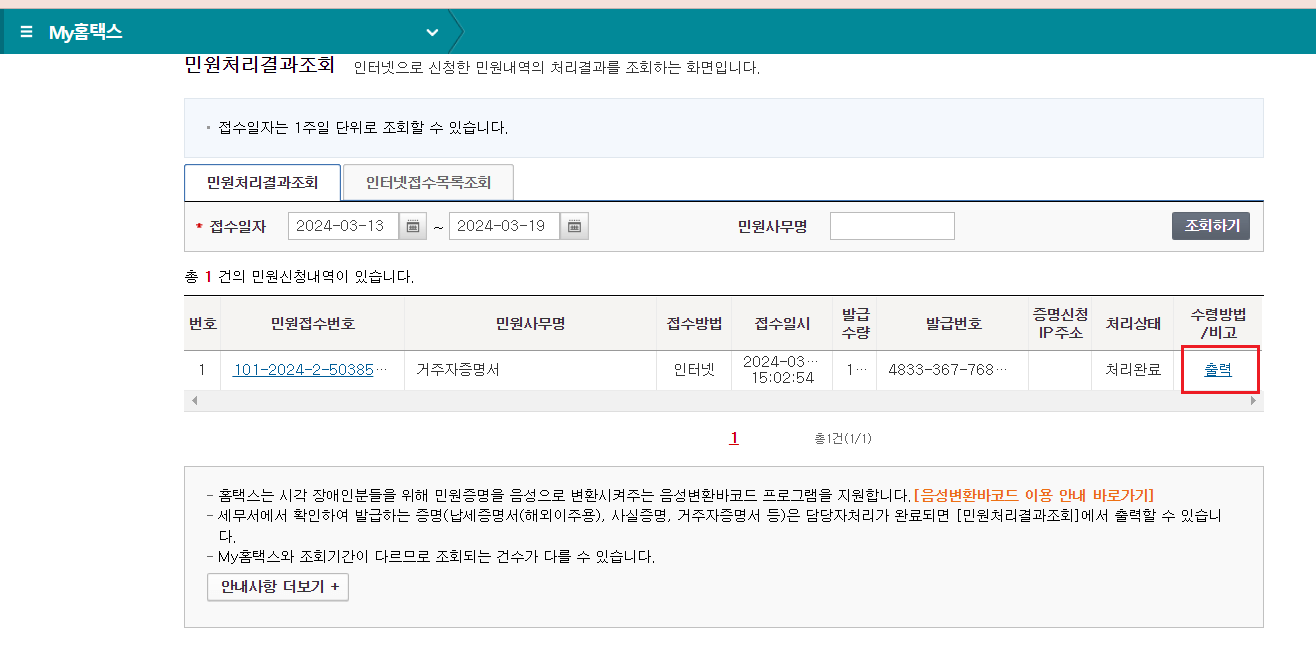
Task: Click the 안내사항 더보기 button
Action: (277, 587)
